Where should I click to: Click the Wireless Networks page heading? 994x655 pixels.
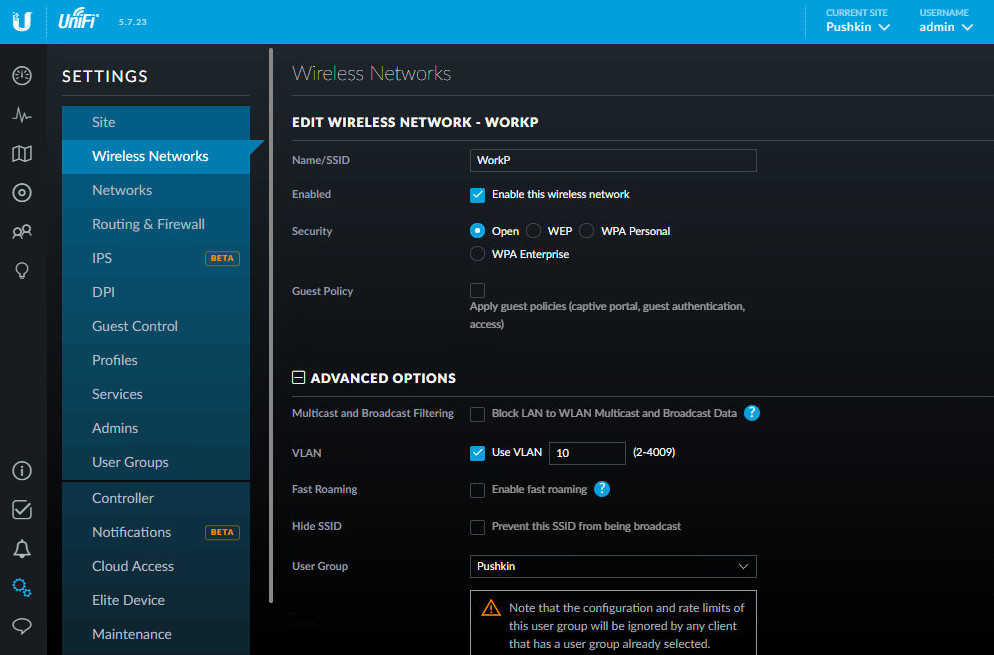[x=371, y=74]
